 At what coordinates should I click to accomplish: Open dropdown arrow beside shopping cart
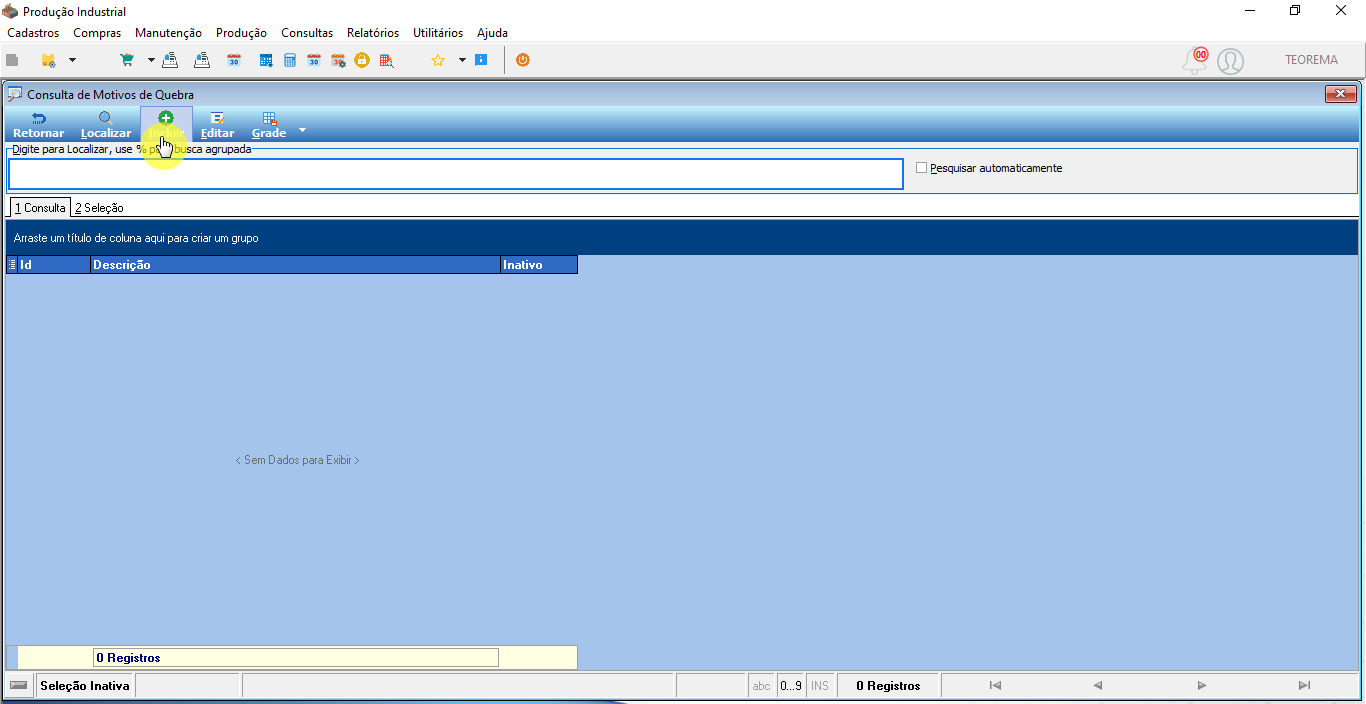[x=151, y=60]
